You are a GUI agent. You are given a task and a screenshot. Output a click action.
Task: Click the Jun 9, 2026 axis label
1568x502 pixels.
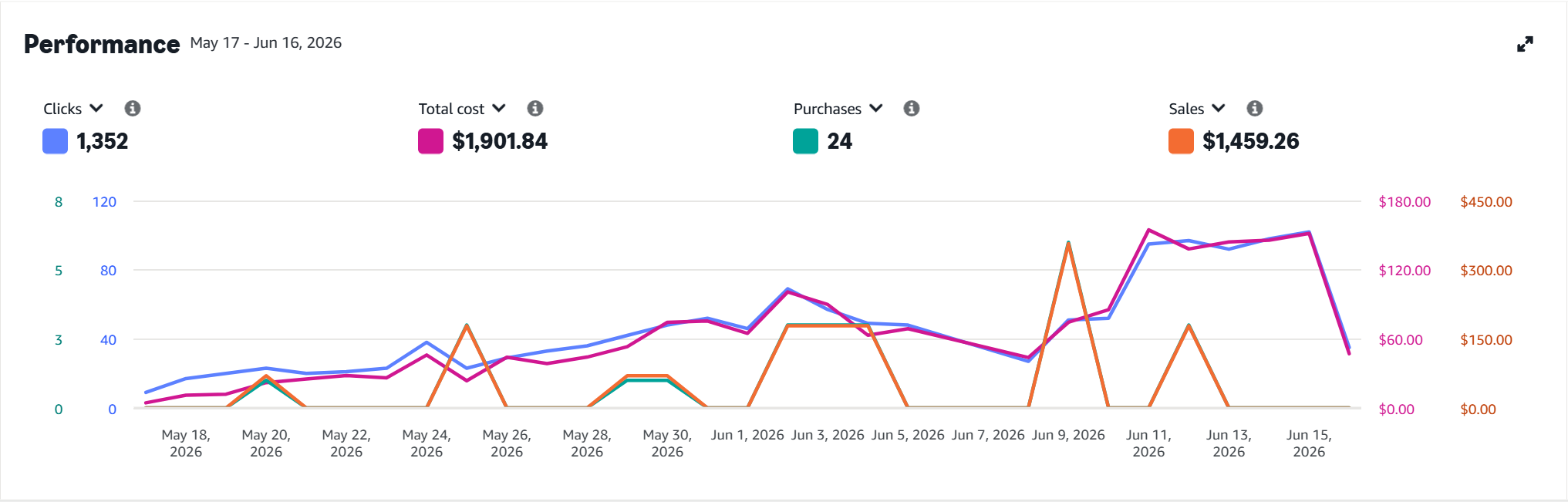coord(1068,435)
